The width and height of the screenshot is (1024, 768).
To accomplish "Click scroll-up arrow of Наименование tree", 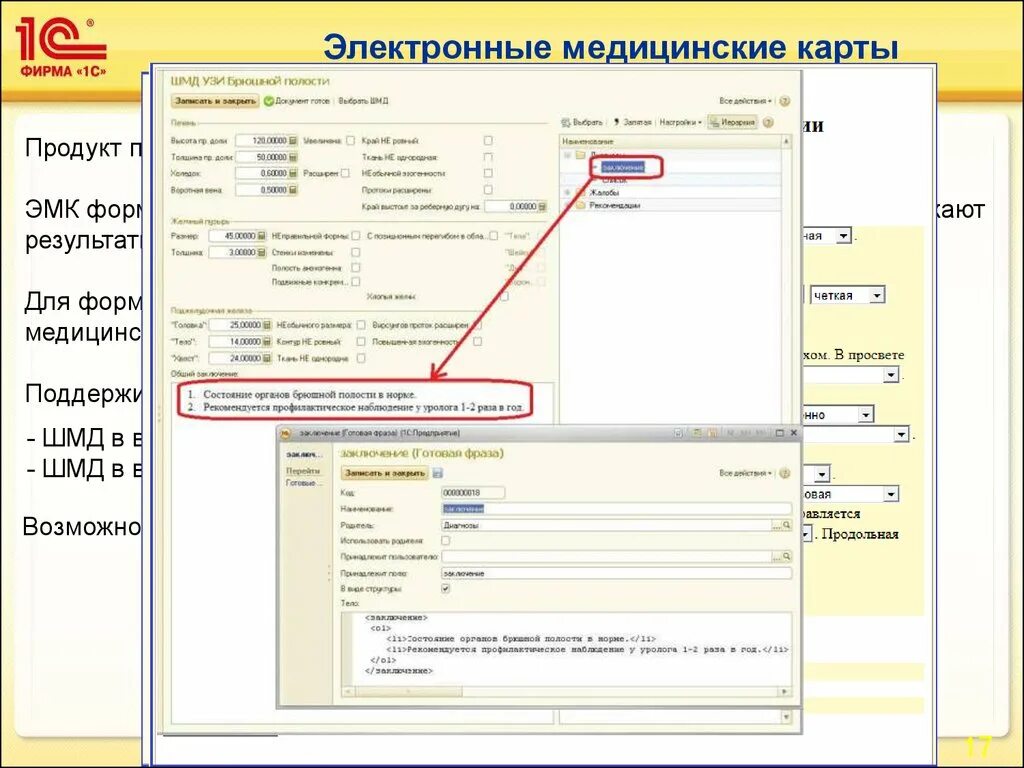I will pyautogui.click(x=786, y=141).
